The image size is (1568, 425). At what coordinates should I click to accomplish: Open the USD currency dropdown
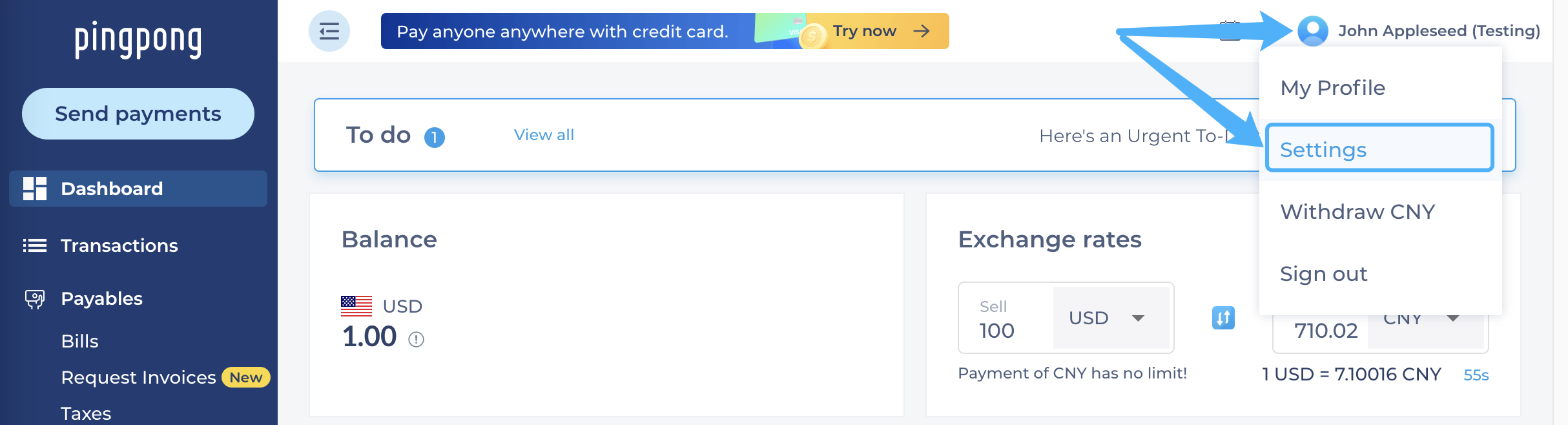[x=1109, y=318]
